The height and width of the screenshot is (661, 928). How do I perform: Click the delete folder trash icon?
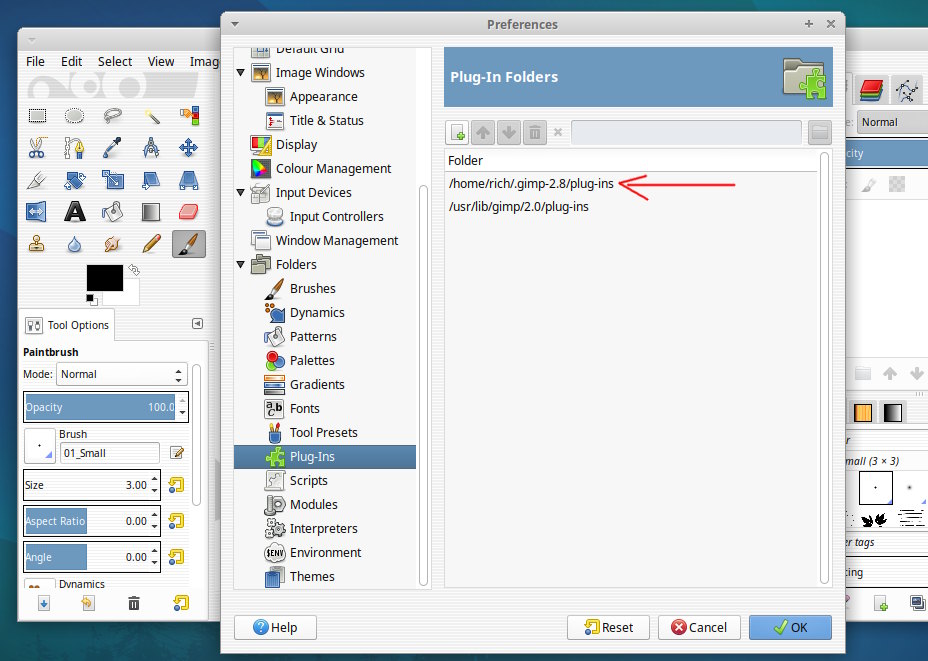[534, 133]
